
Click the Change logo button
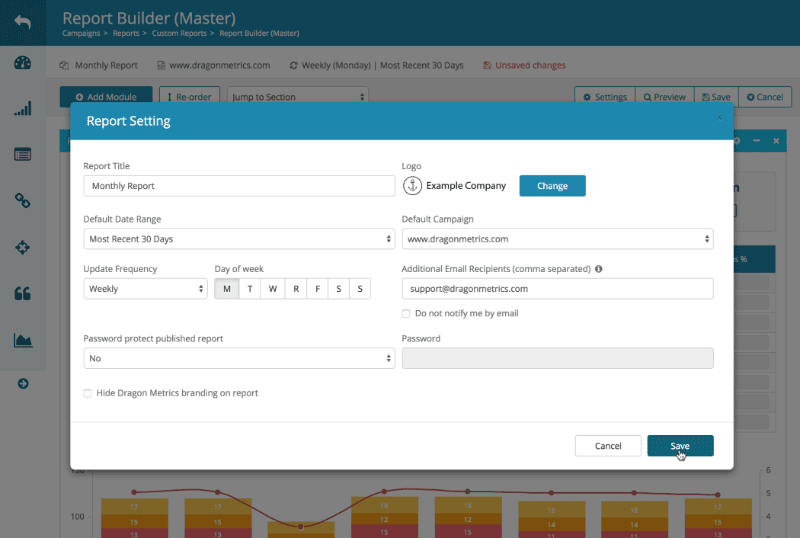[553, 186]
